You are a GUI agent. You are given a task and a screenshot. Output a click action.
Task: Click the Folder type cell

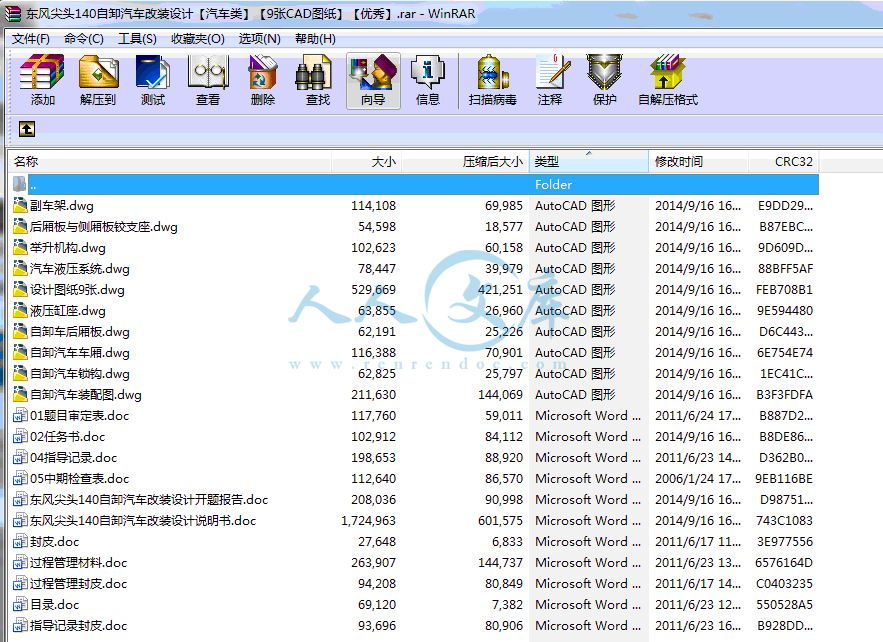coord(554,184)
